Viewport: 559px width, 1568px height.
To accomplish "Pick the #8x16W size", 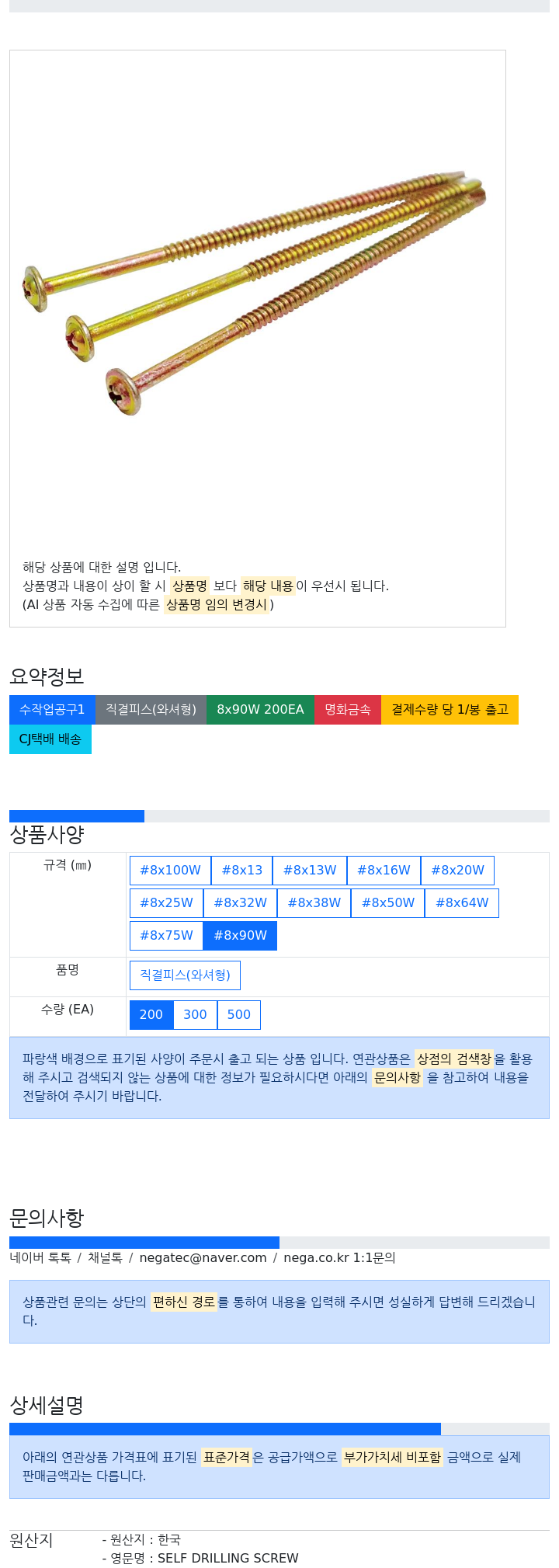I will tap(384, 871).
